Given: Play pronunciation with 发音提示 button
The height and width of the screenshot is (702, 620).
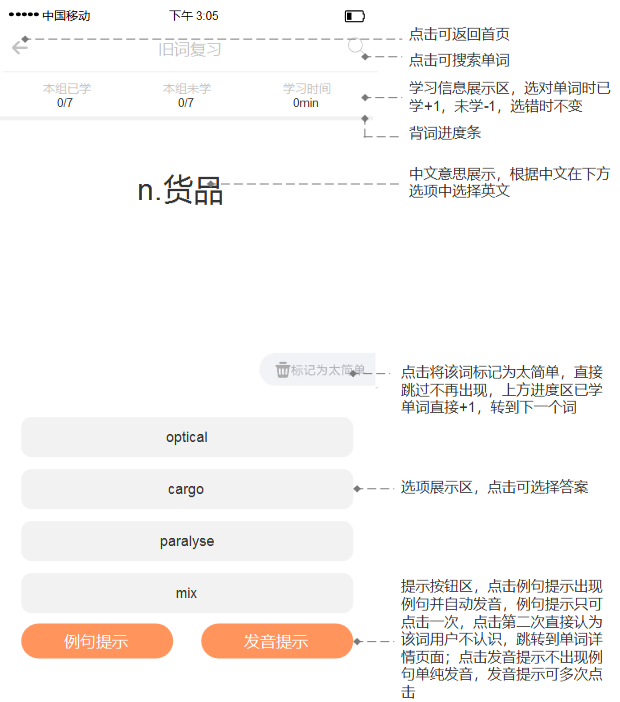Looking at the screenshot, I should [277, 641].
